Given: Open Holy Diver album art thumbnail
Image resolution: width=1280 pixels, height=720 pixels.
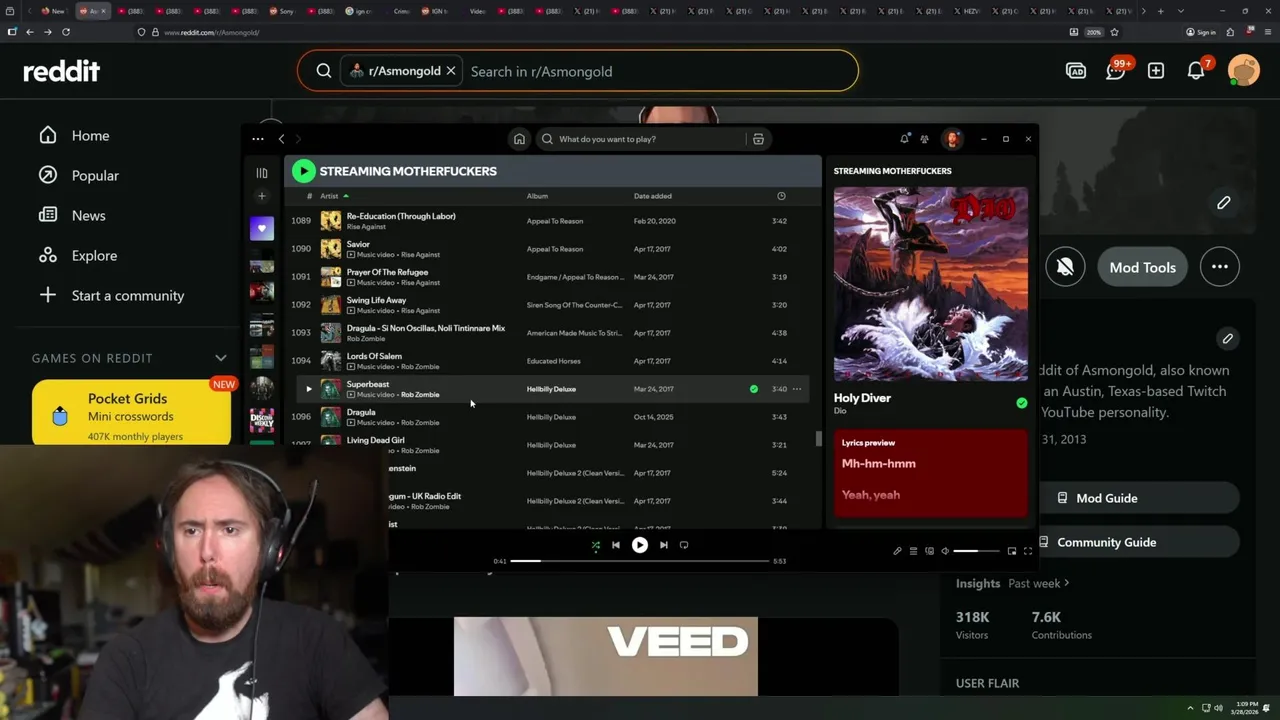Looking at the screenshot, I should pos(931,284).
